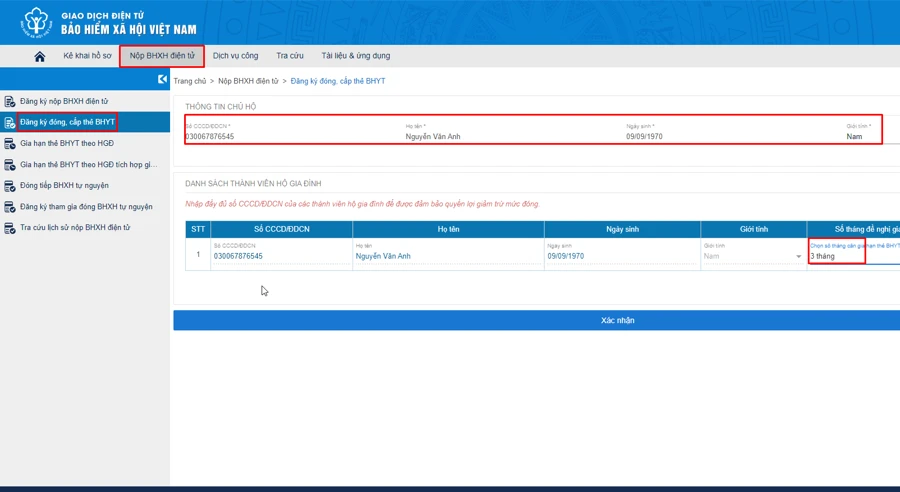The height and width of the screenshot is (492, 900).
Task: Click the home icon in navigation bar
Action: (x=40, y=57)
